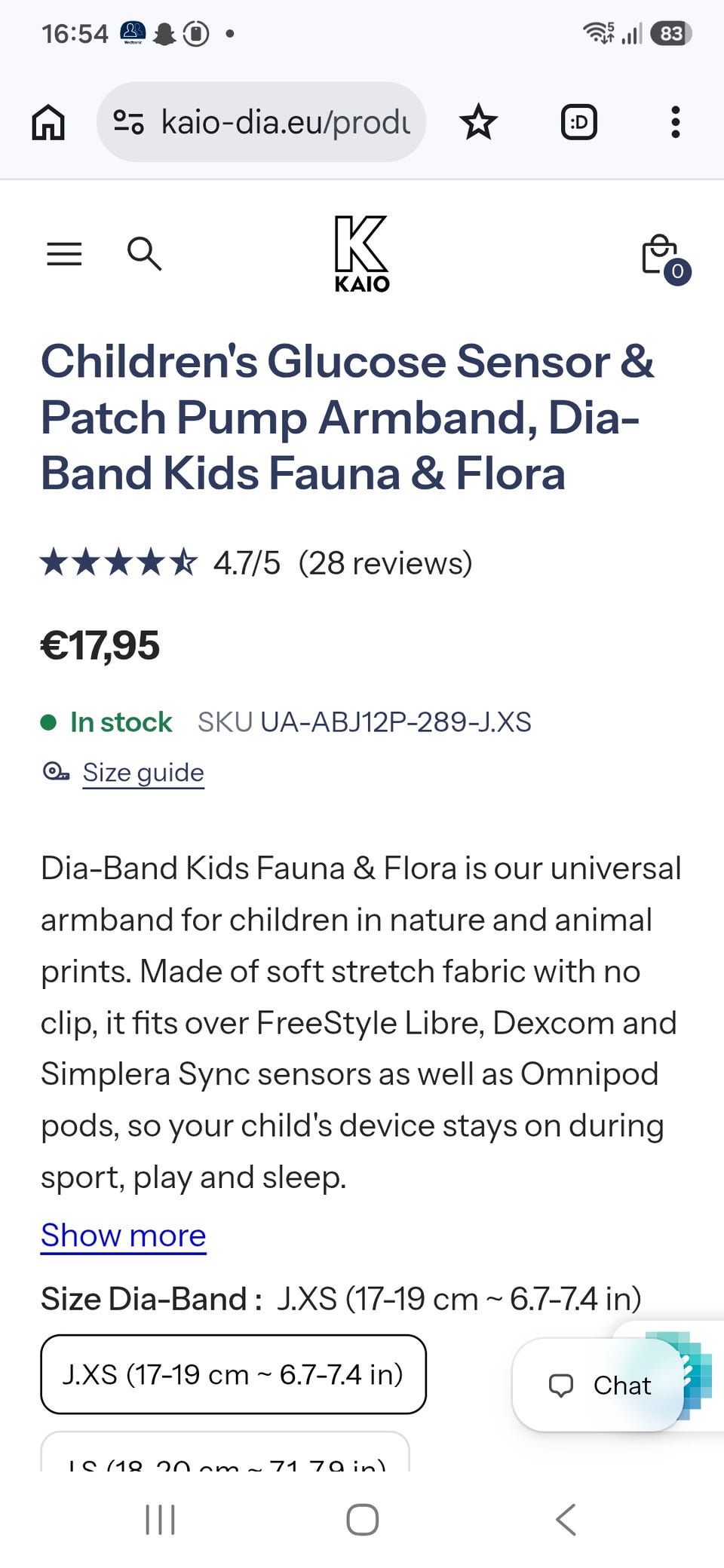Tap the browser home icon

point(48,122)
